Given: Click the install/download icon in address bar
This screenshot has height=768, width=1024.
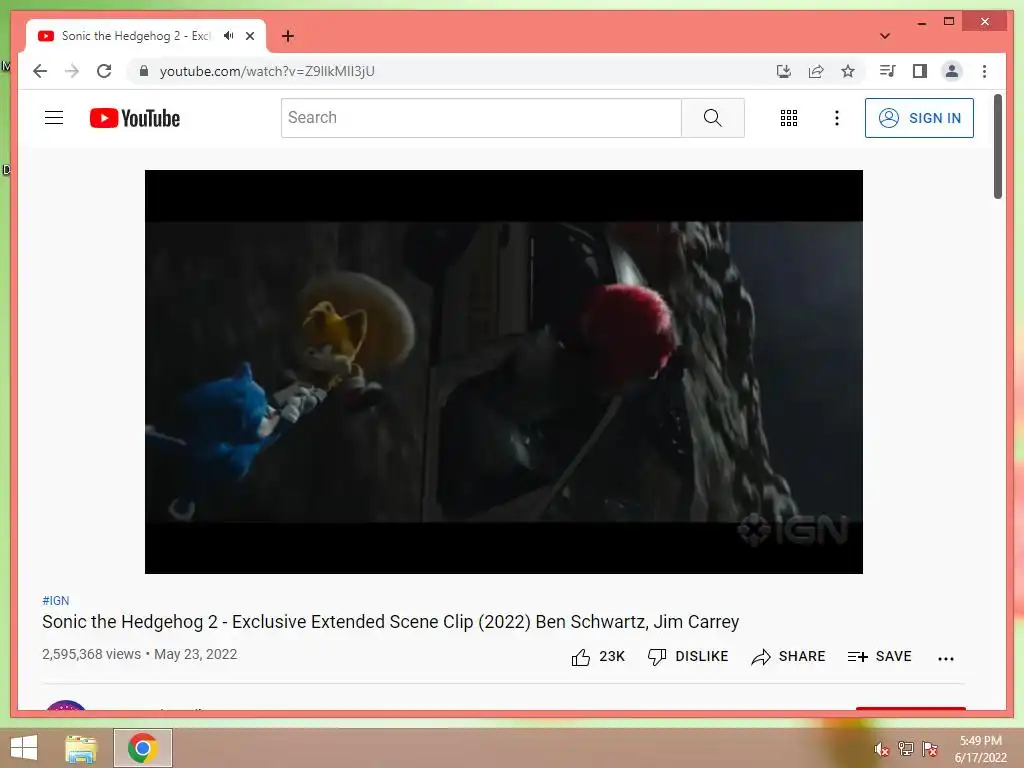Looking at the screenshot, I should [784, 71].
